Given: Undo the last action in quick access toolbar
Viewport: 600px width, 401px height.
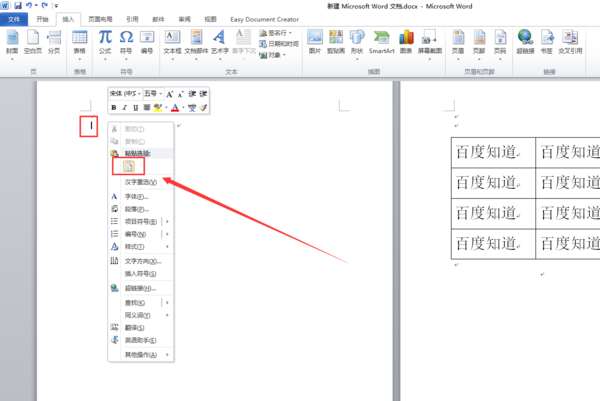Looking at the screenshot, I should pos(29,6).
